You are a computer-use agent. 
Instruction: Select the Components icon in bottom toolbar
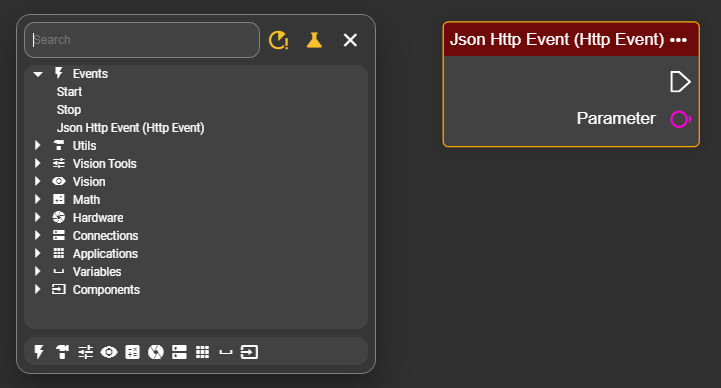(249, 352)
